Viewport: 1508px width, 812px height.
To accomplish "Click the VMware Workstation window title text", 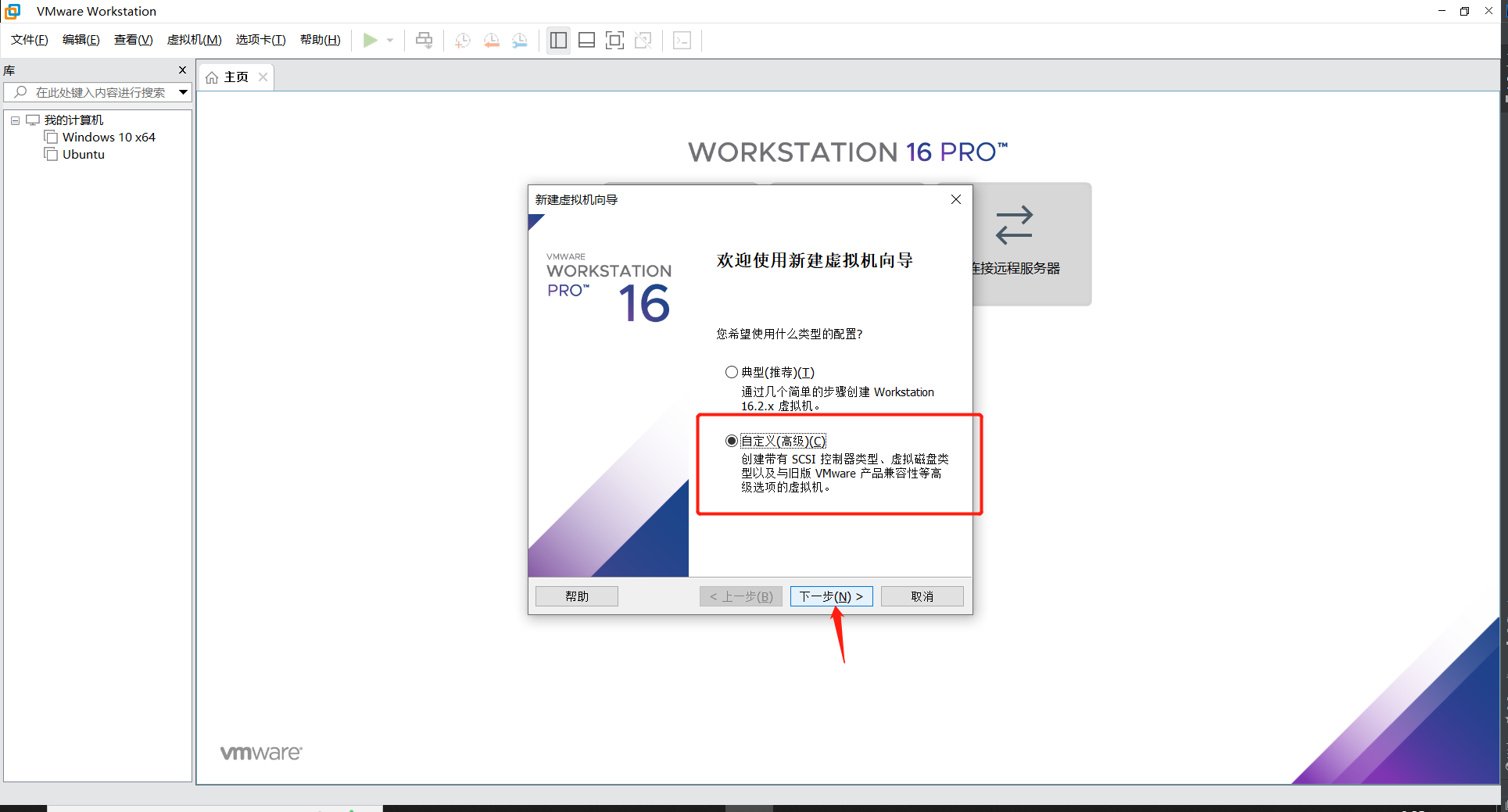I will tap(96, 11).
